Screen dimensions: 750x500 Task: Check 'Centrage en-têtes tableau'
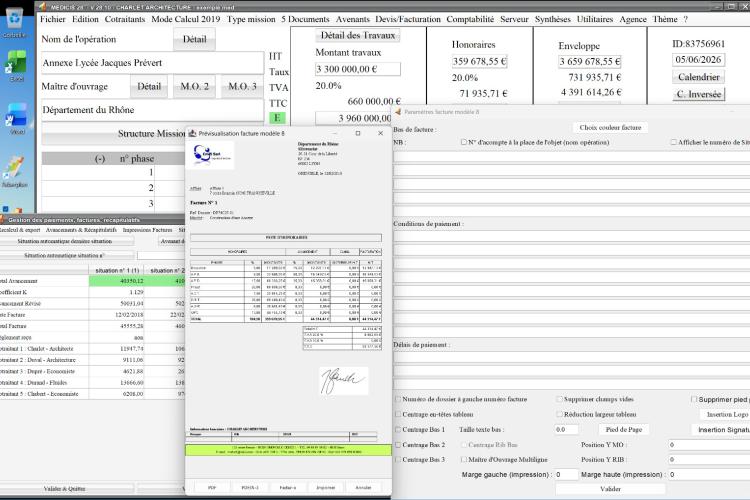click(397, 414)
